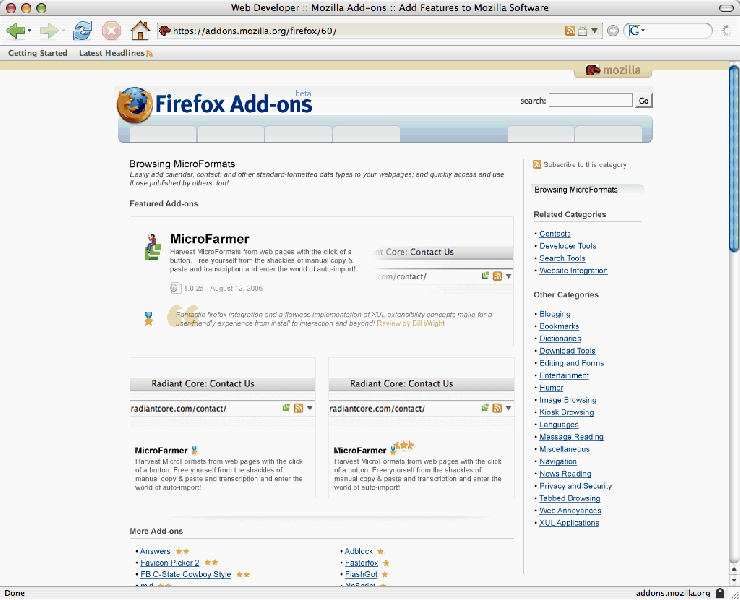The height and width of the screenshot is (600, 740).
Task: Click the featured MicroFarmer heading
Action: [x=210, y=239]
